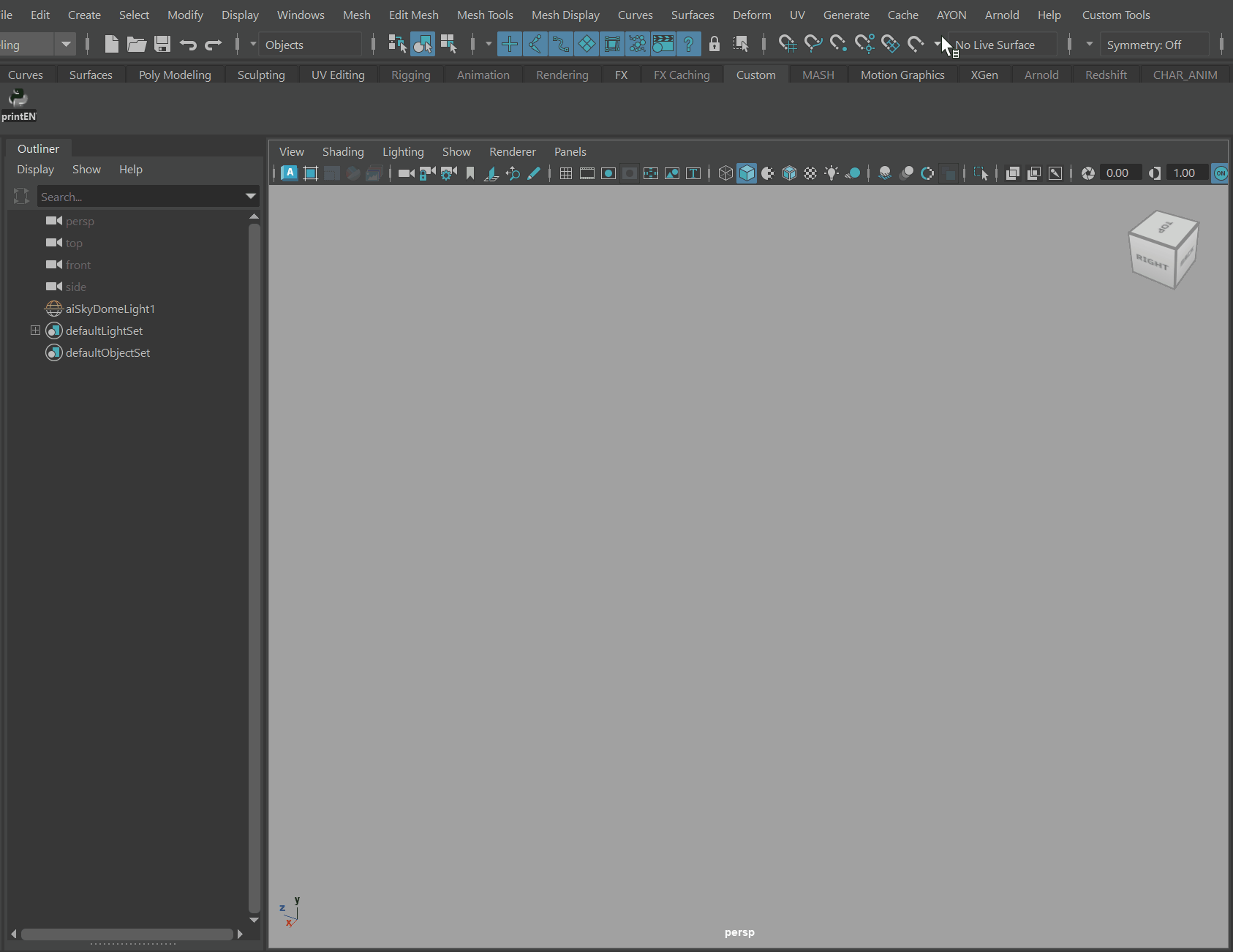Enable snap to projected center magnet
1233x952 pixels.
pos(864,45)
